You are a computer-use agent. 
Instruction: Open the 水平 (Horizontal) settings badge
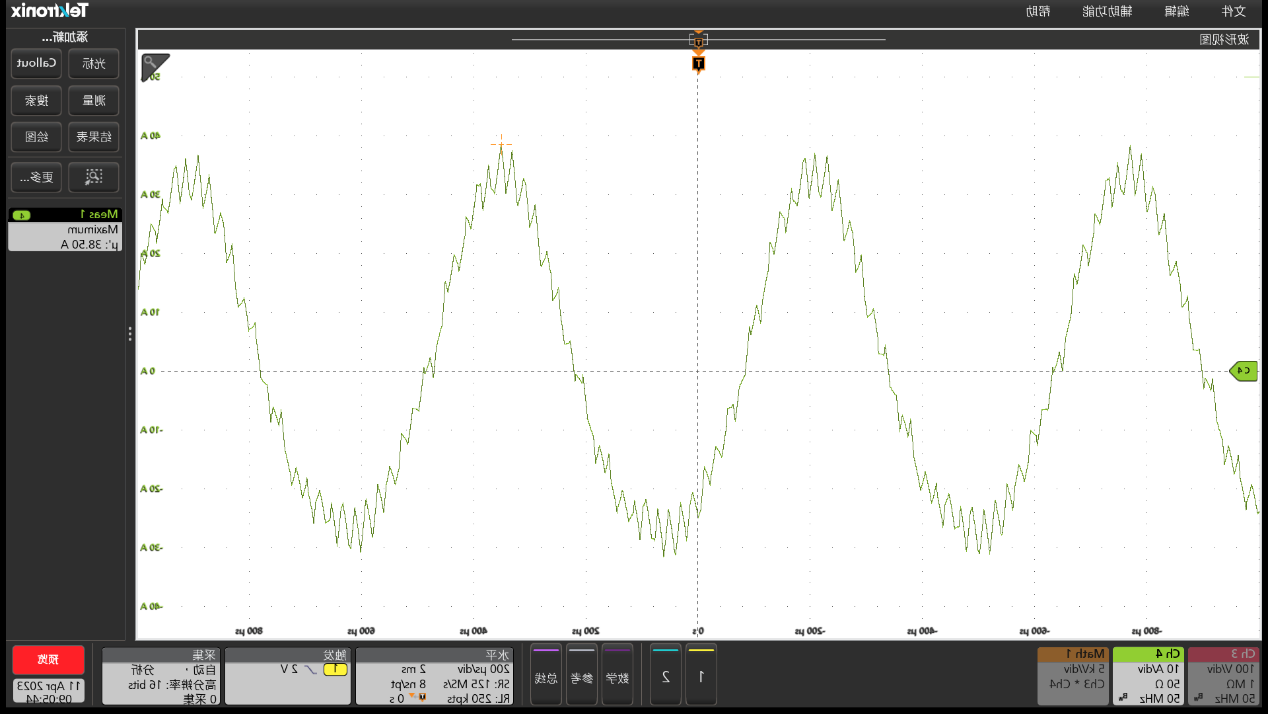coord(434,675)
